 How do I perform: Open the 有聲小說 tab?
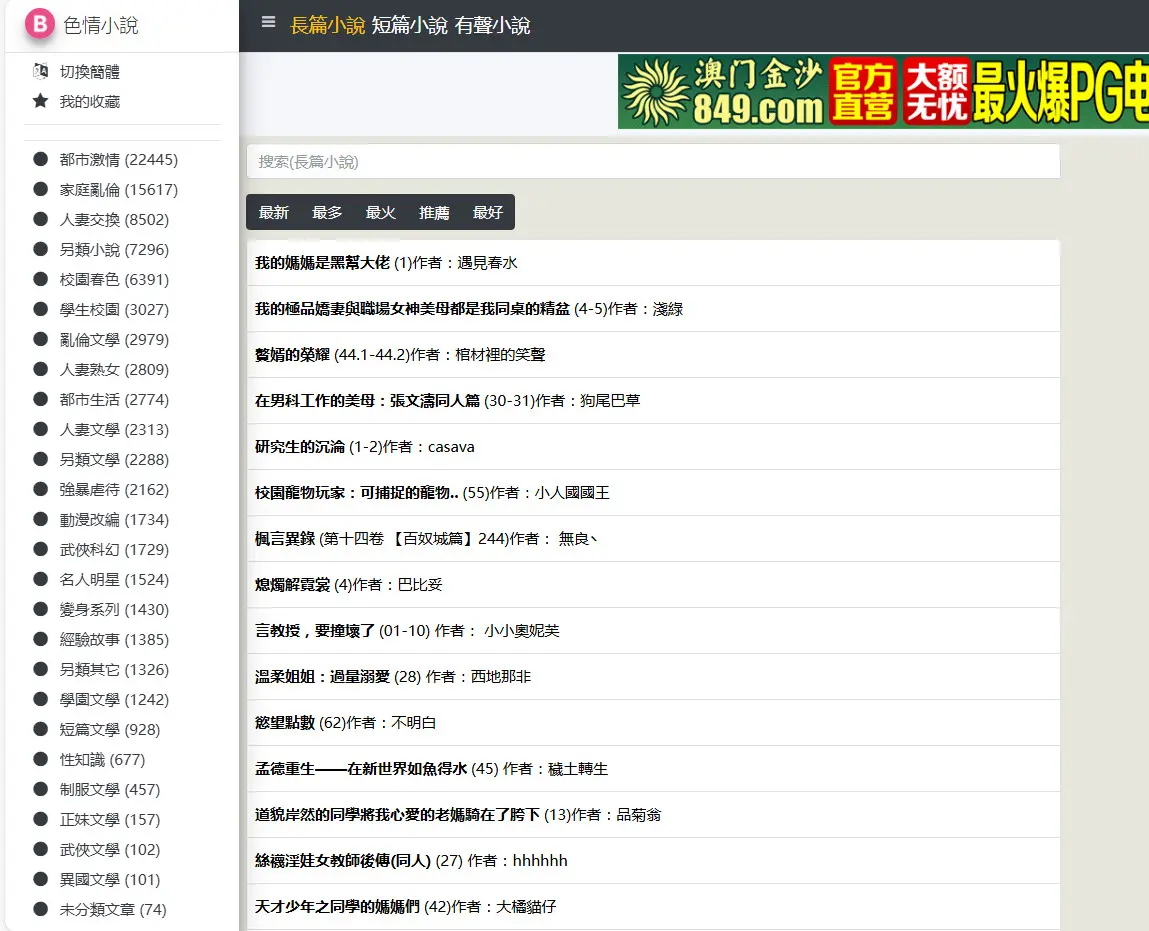point(492,26)
